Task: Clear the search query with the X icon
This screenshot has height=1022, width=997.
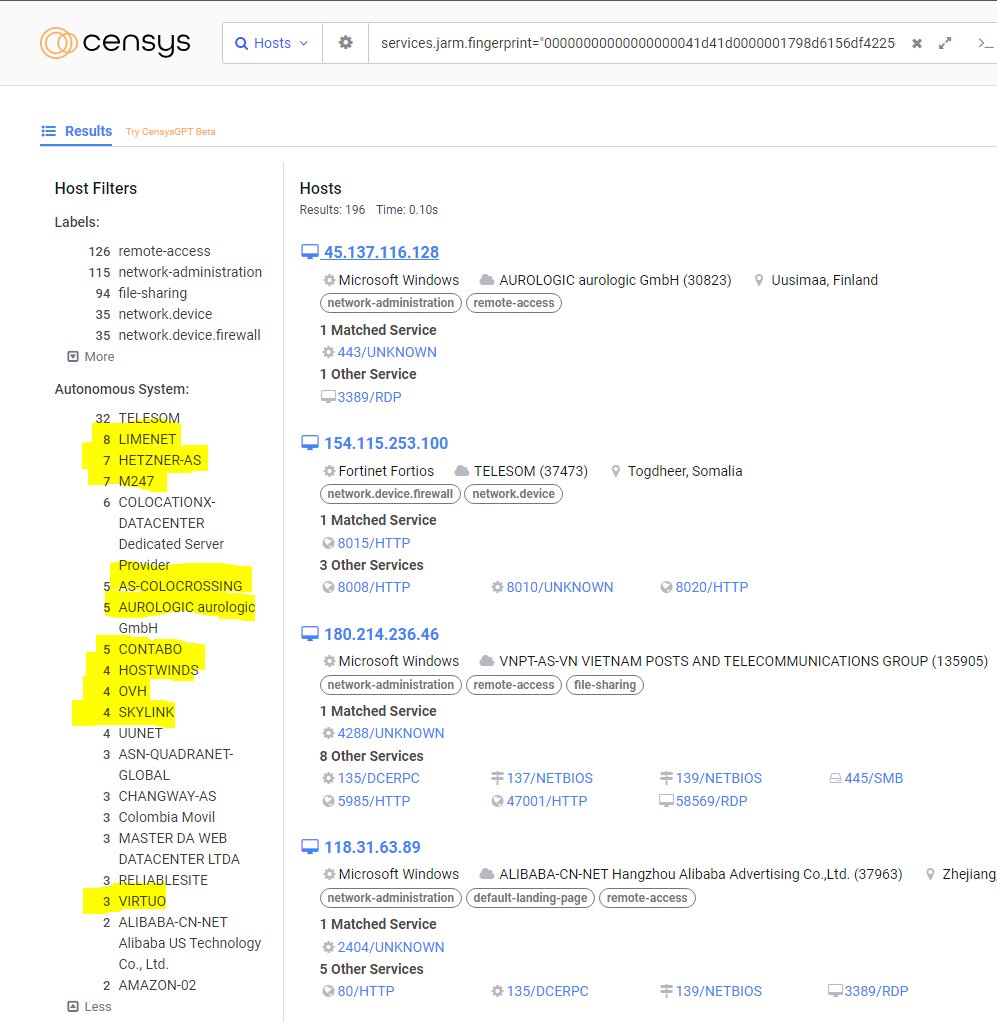Action: [x=916, y=42]
